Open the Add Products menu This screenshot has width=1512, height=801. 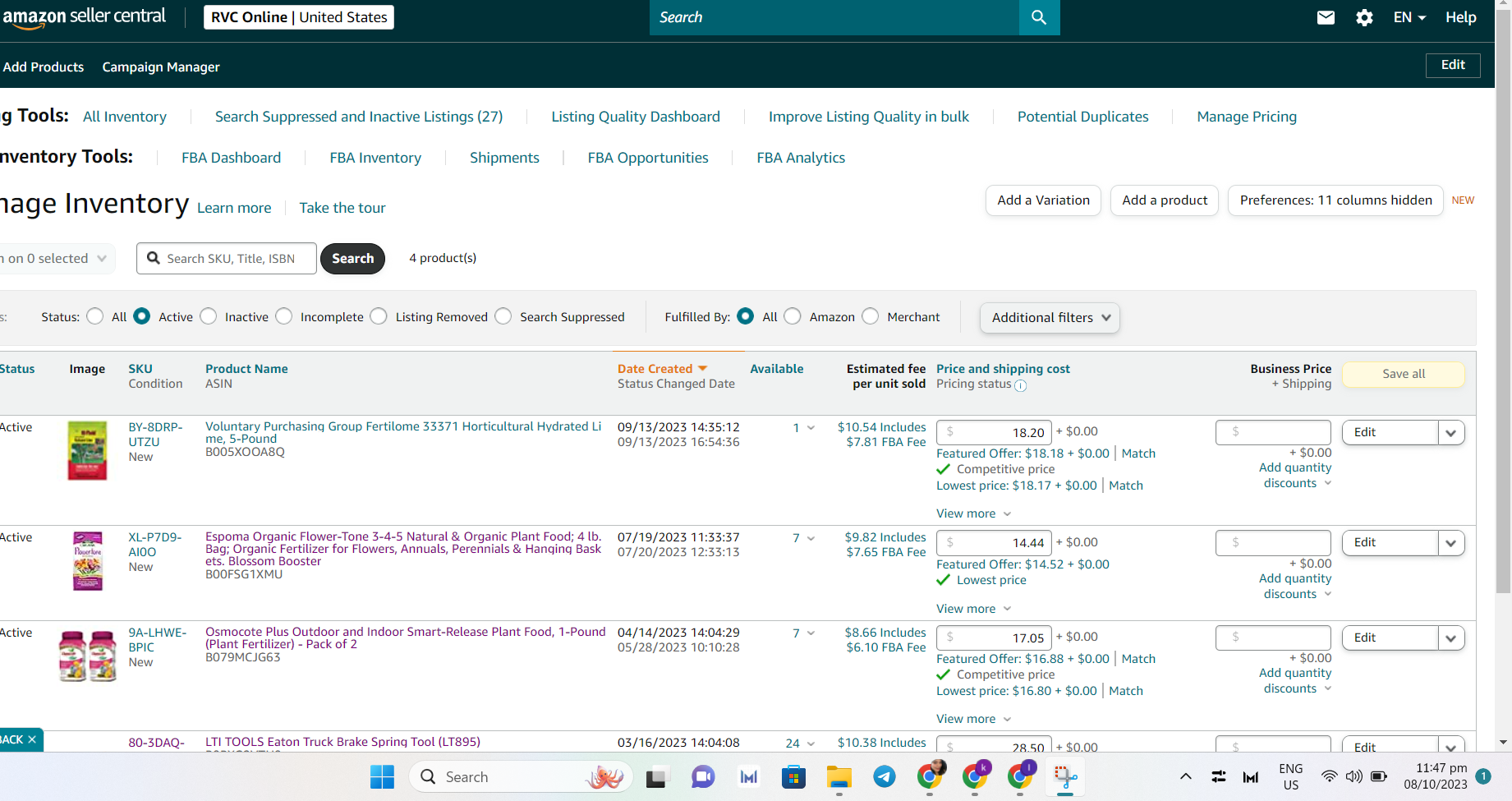(44, 67)
